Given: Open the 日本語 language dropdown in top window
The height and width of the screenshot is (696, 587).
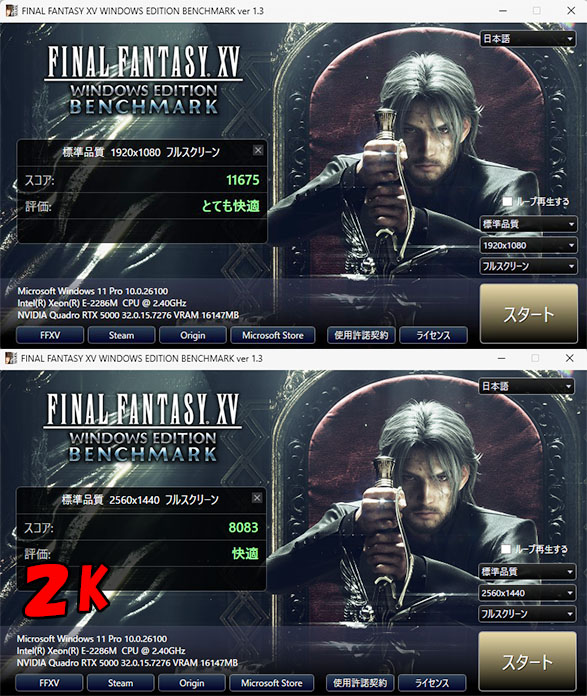Looking at the screenshot, I should (x=528, y=39).
